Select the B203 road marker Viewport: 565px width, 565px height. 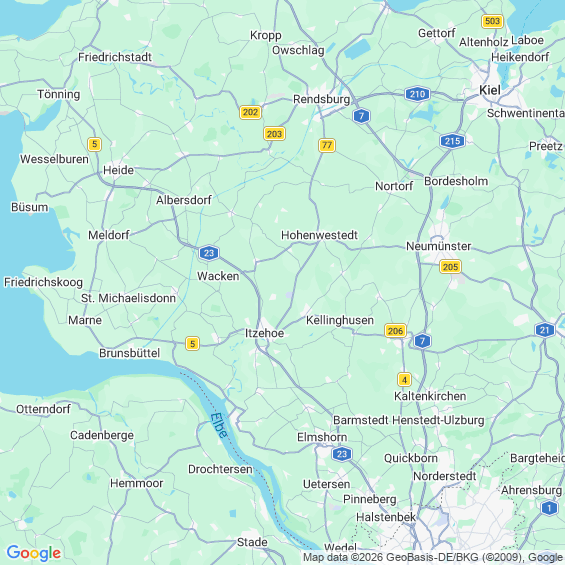(x=275, y=134)
